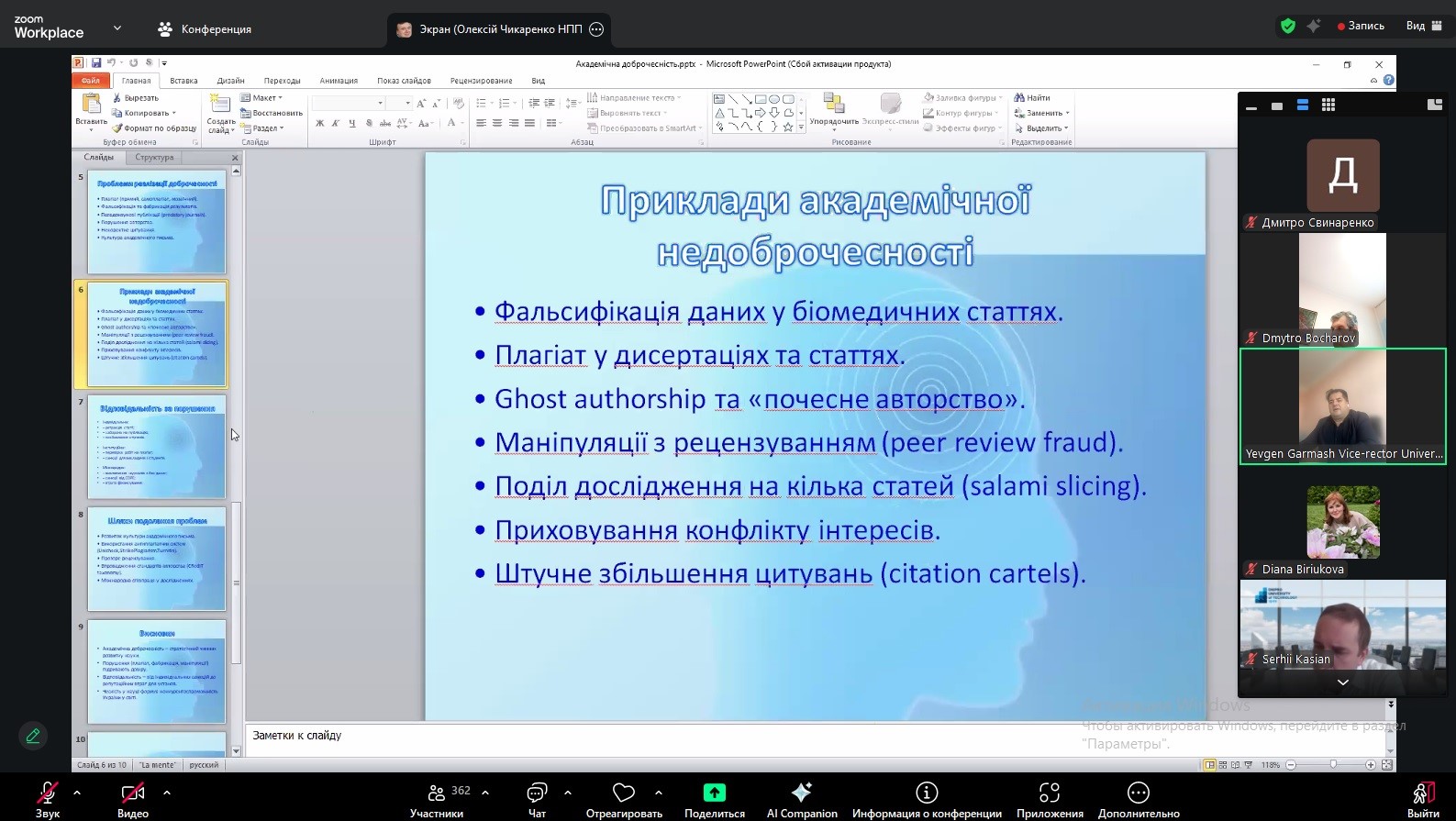This screenshot has width=1456, height=821.
Task: Open conference information icon
Action: [927, 793]
